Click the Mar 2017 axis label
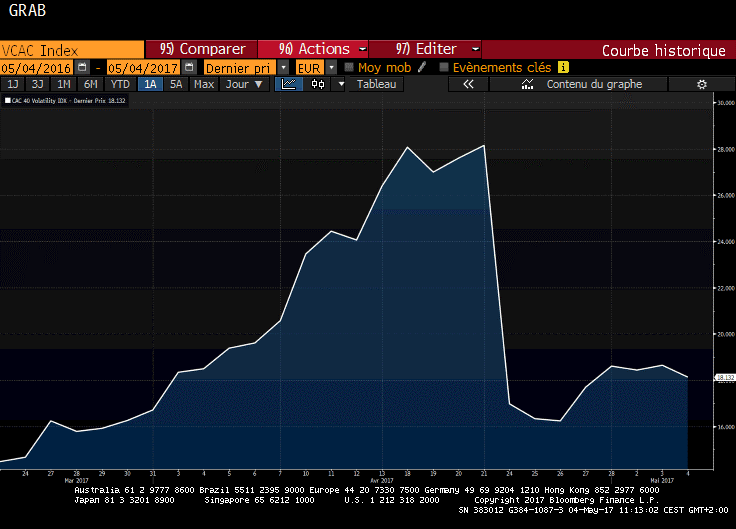The image size is (736, 529). tap(77, 481)
